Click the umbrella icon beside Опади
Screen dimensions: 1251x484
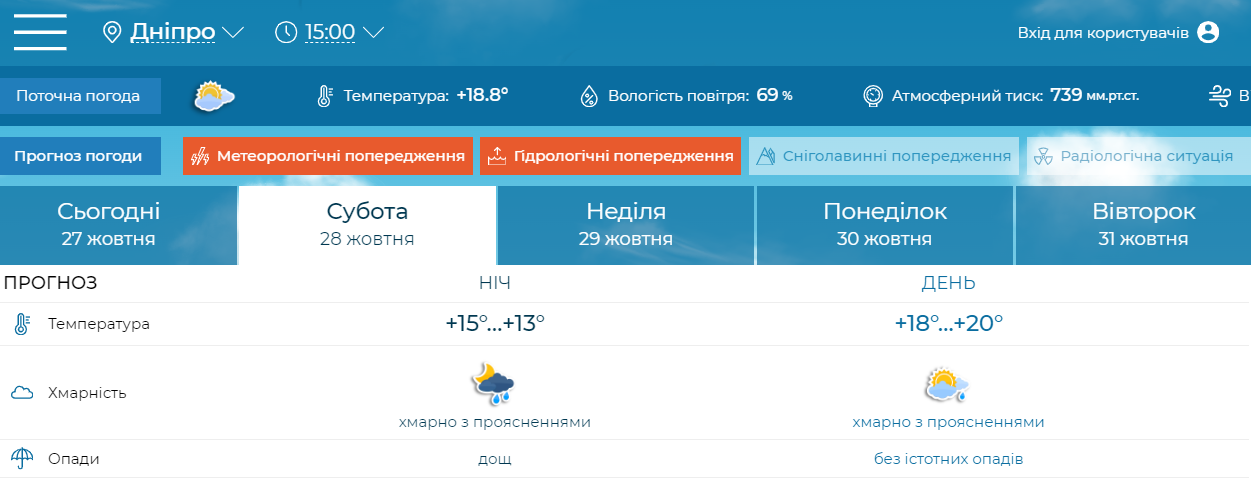(x=22, y=459)
